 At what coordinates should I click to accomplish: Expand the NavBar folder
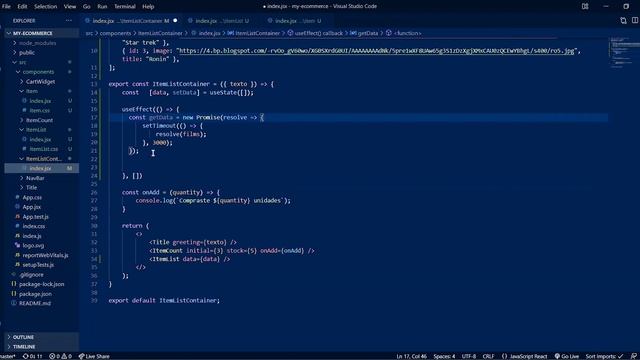(x=35, y=178)
